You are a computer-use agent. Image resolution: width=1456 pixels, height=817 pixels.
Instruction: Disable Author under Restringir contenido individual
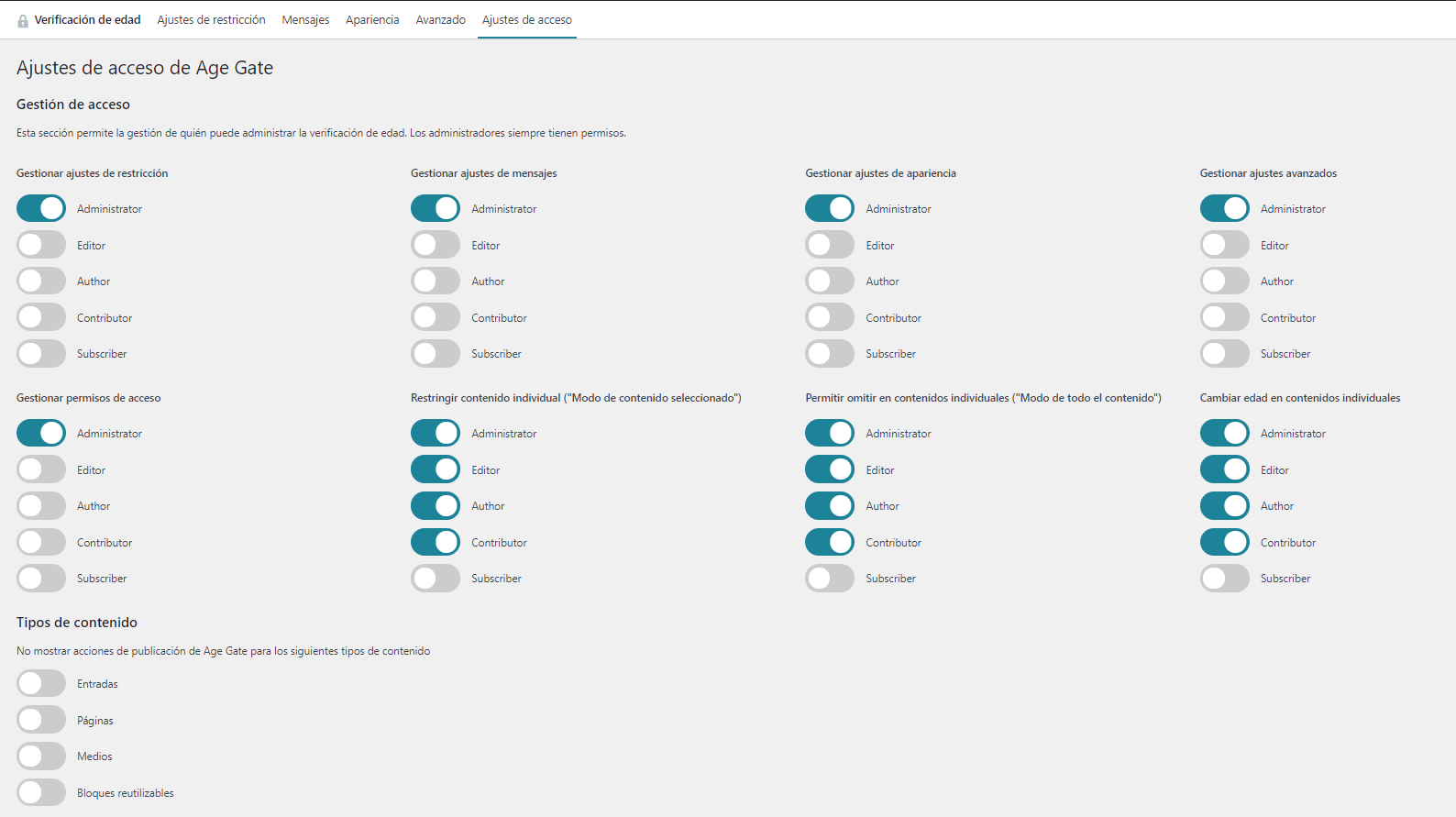pos(436,505)
